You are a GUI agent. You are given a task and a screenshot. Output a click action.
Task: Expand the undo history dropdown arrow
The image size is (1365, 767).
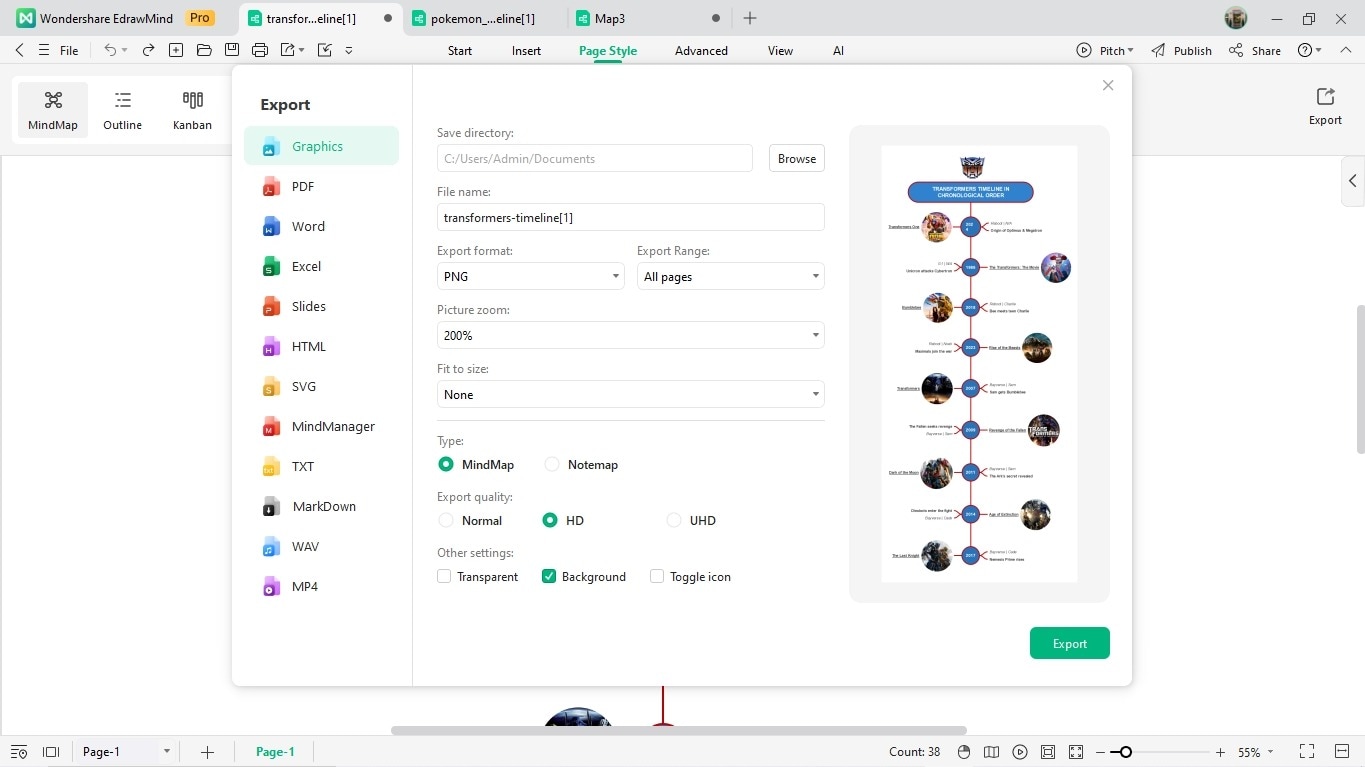[x=125, y=50]
